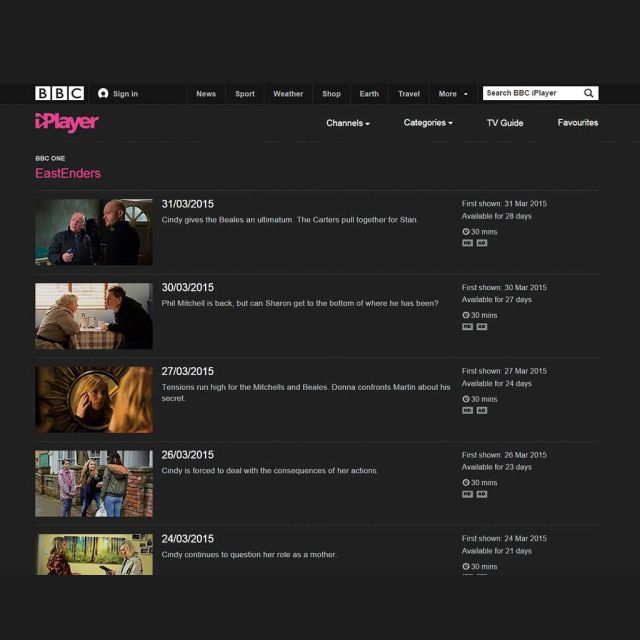Viewport: 640px width, 640px height.
Task: Click 'Available for 21 days' text
Action: point(497,551)
